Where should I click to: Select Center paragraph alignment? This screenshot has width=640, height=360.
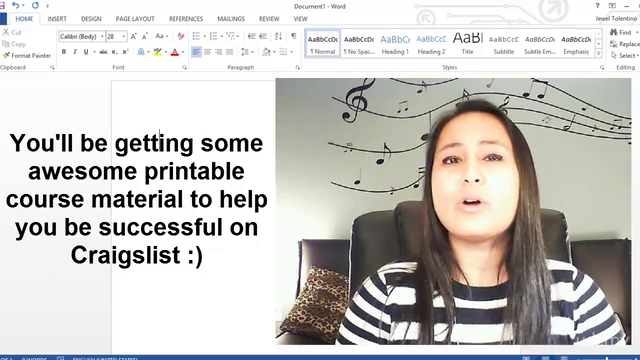point(207,52)
